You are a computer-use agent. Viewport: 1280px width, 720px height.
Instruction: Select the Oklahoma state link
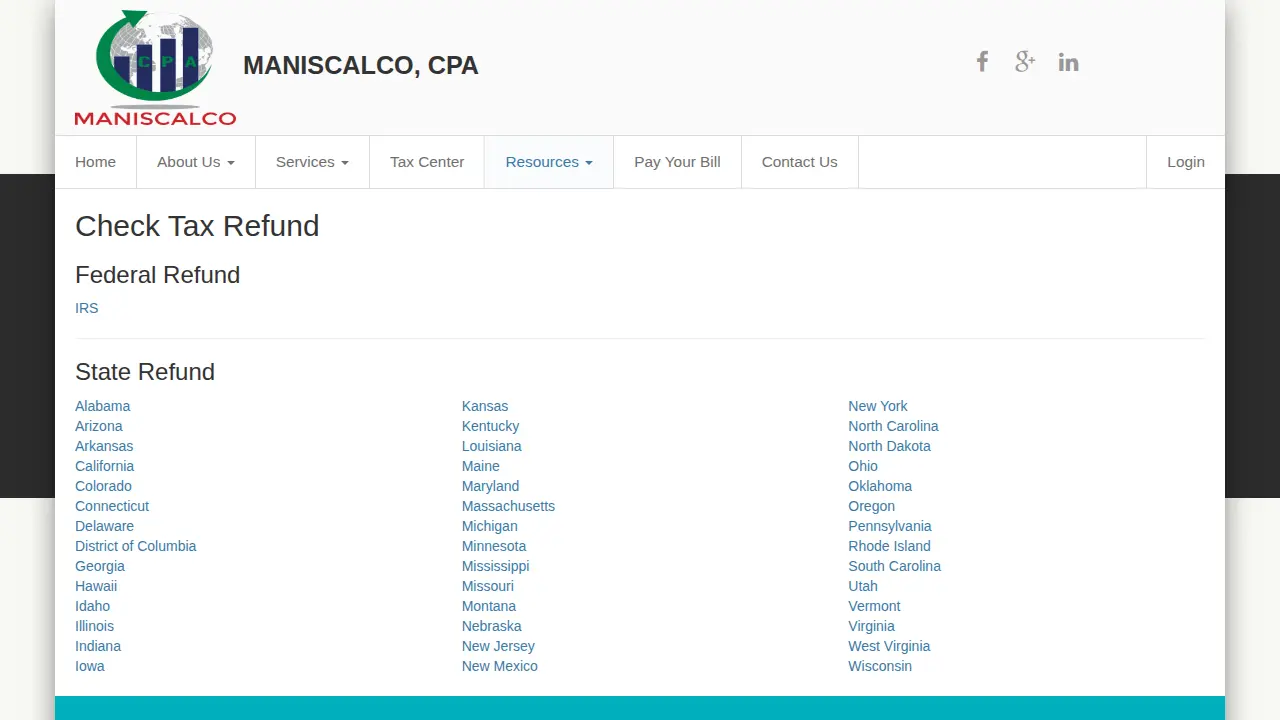tap(880, 486)
